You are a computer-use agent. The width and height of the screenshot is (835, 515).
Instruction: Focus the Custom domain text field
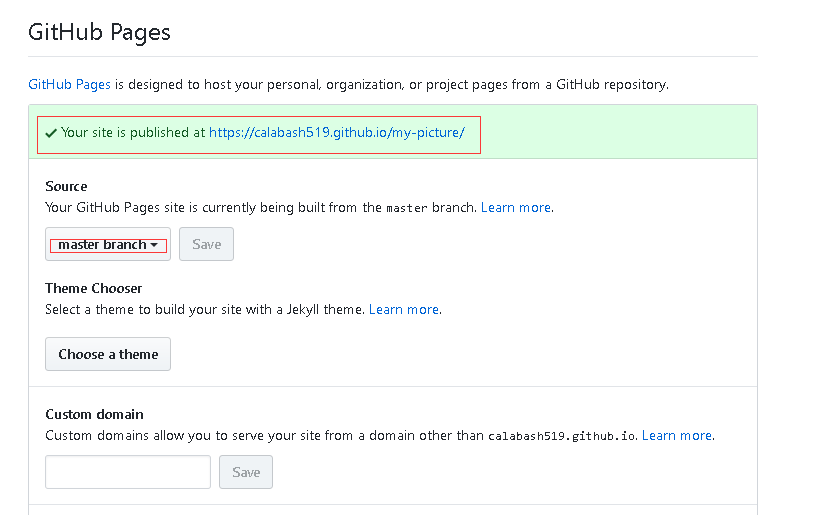click(x=128, y=472)
